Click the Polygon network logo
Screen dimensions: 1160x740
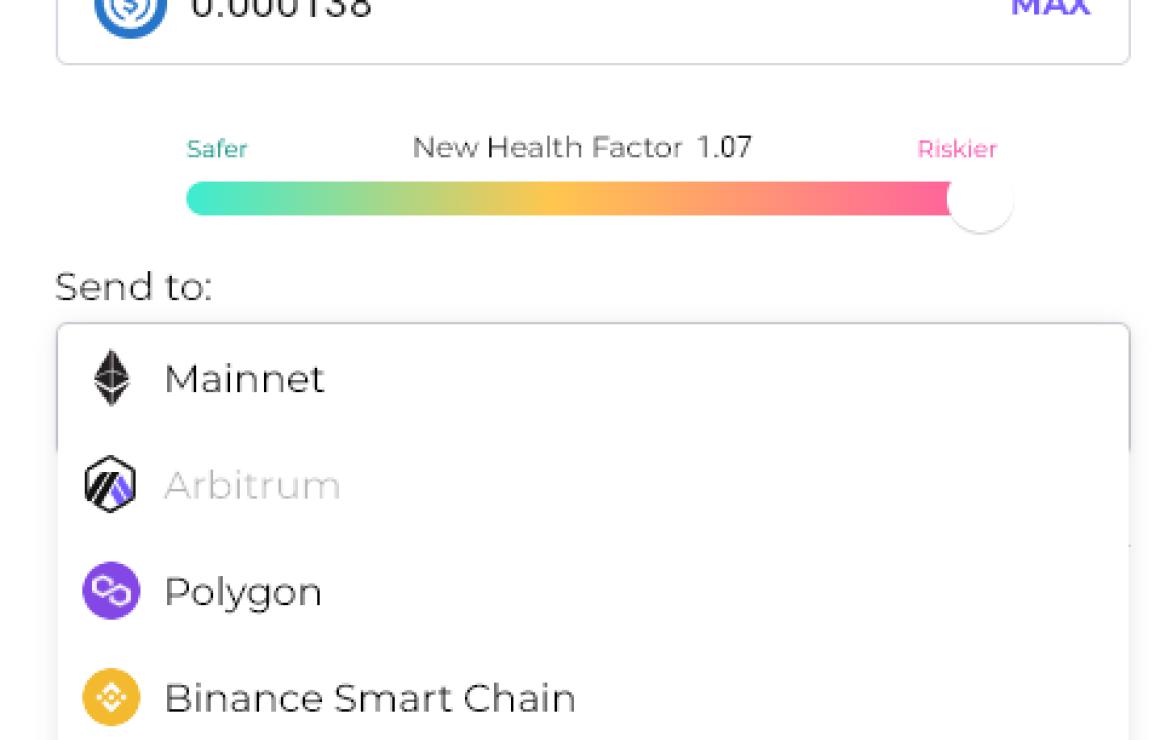point(111,591)
